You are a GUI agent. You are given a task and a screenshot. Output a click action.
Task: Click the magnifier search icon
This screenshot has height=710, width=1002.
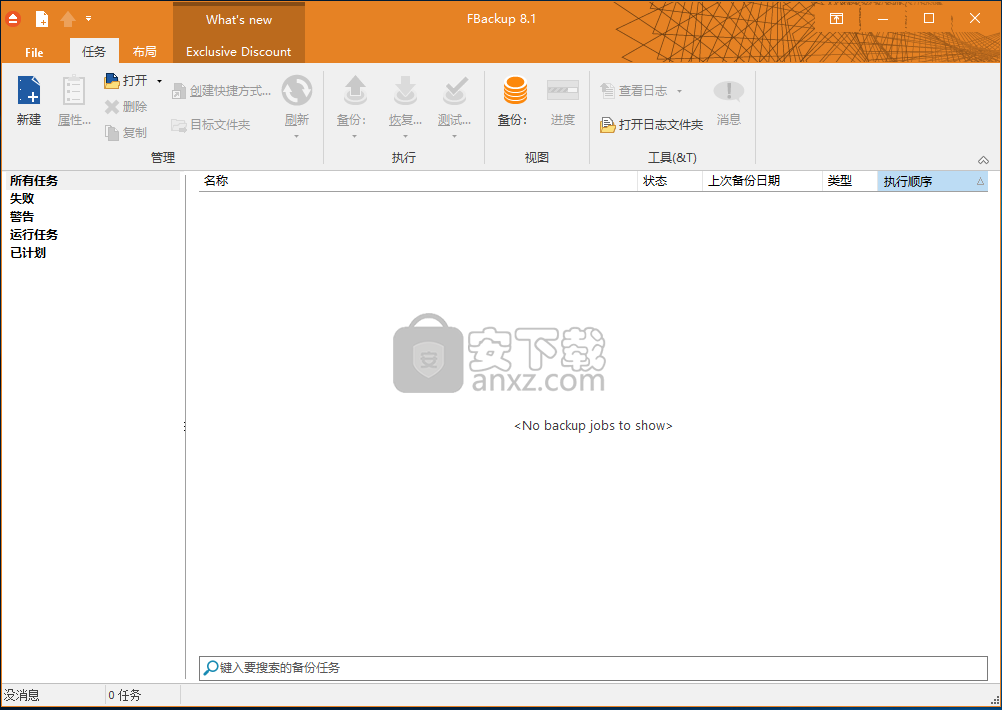pos(210,668)
